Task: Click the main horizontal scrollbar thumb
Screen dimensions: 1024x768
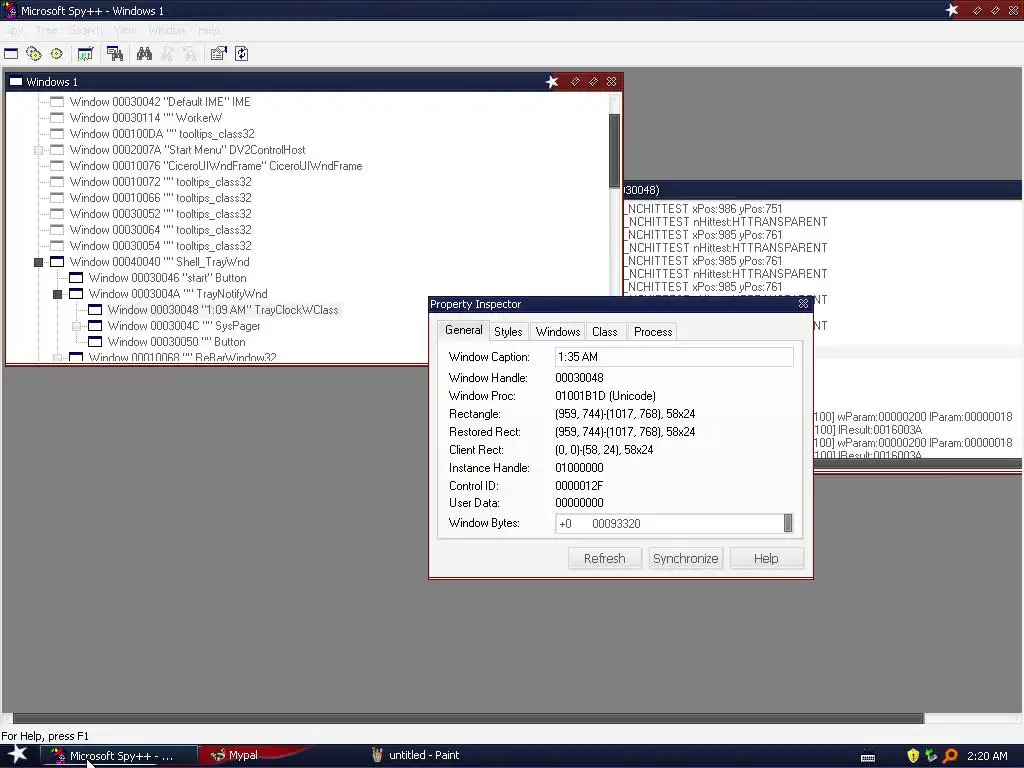Action: pyautogui.click(x=468, y=718)
